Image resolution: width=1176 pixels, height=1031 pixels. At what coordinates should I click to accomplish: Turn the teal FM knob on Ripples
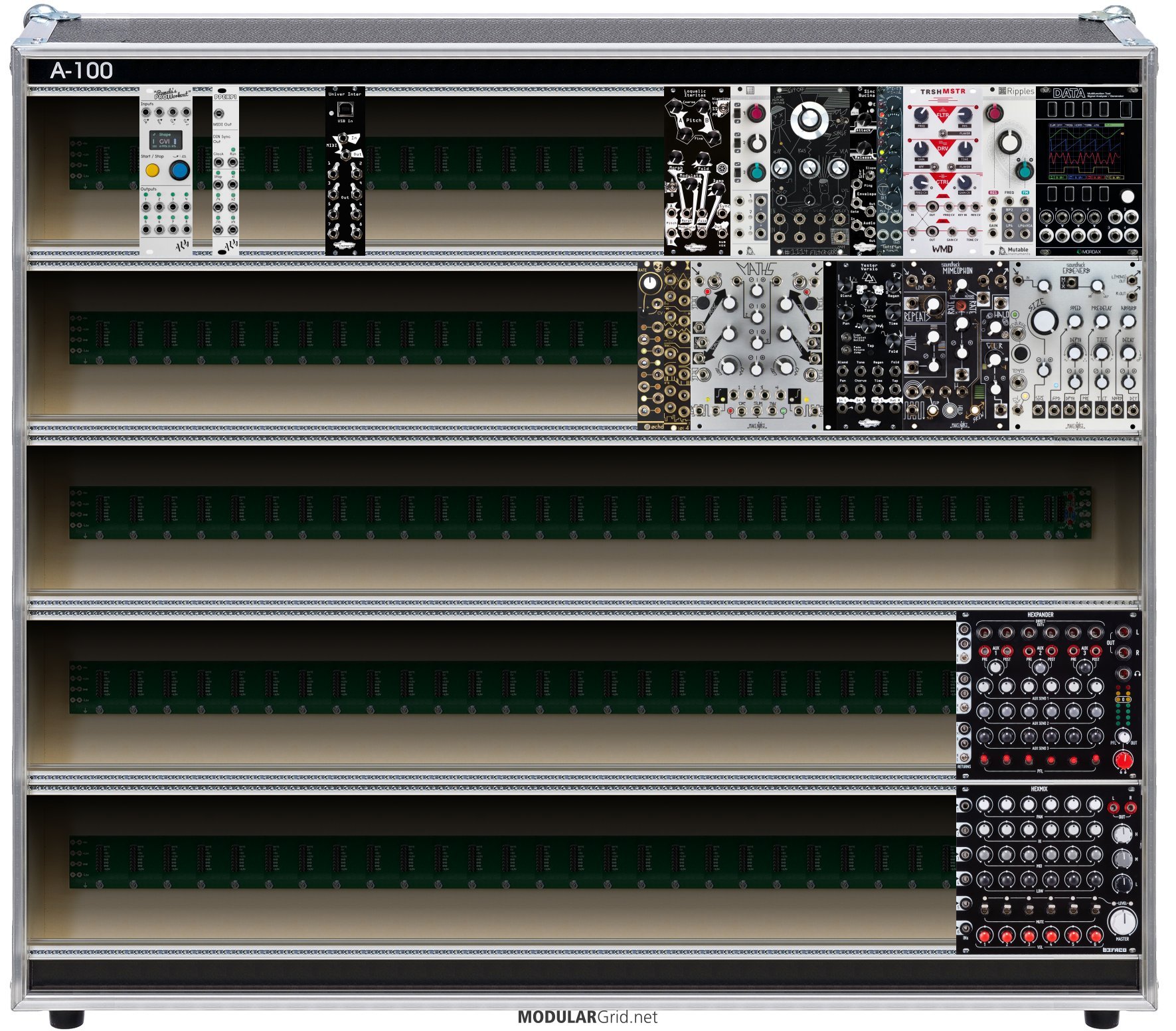(1025, 171)
